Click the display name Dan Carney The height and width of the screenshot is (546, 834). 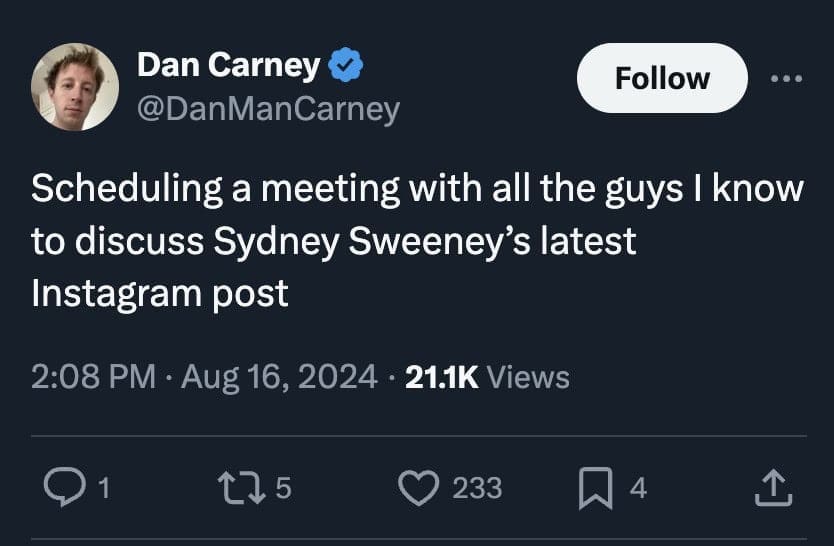point(228,66)
